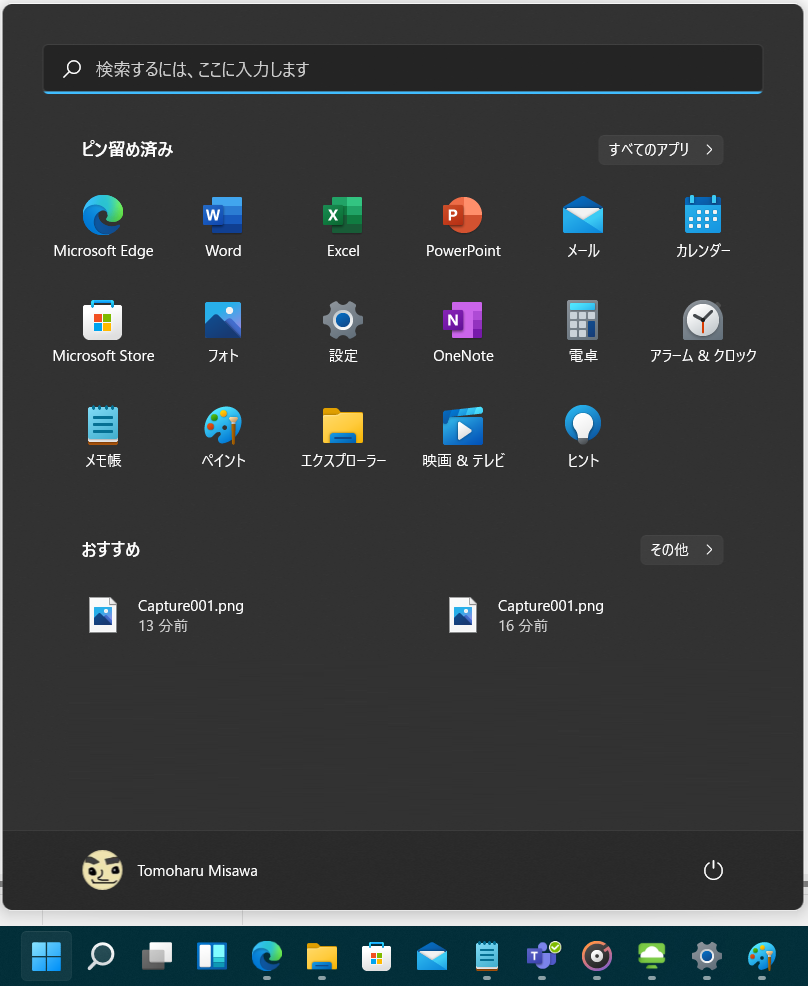The image size is (808, 986).
Task: Open the ヒント tips app
Action: pos(583,437)
